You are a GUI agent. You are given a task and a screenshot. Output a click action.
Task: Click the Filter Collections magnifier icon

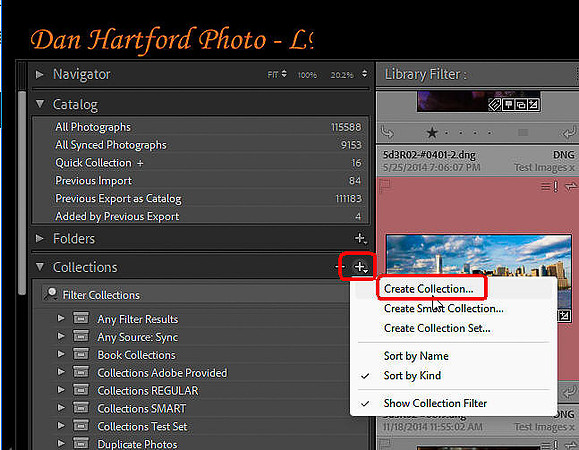point(51,294)
